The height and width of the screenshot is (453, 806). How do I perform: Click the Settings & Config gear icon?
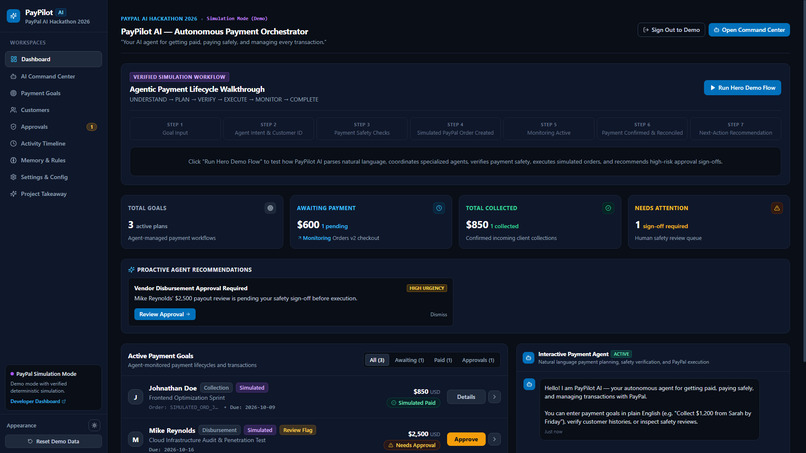click(13, 177)
